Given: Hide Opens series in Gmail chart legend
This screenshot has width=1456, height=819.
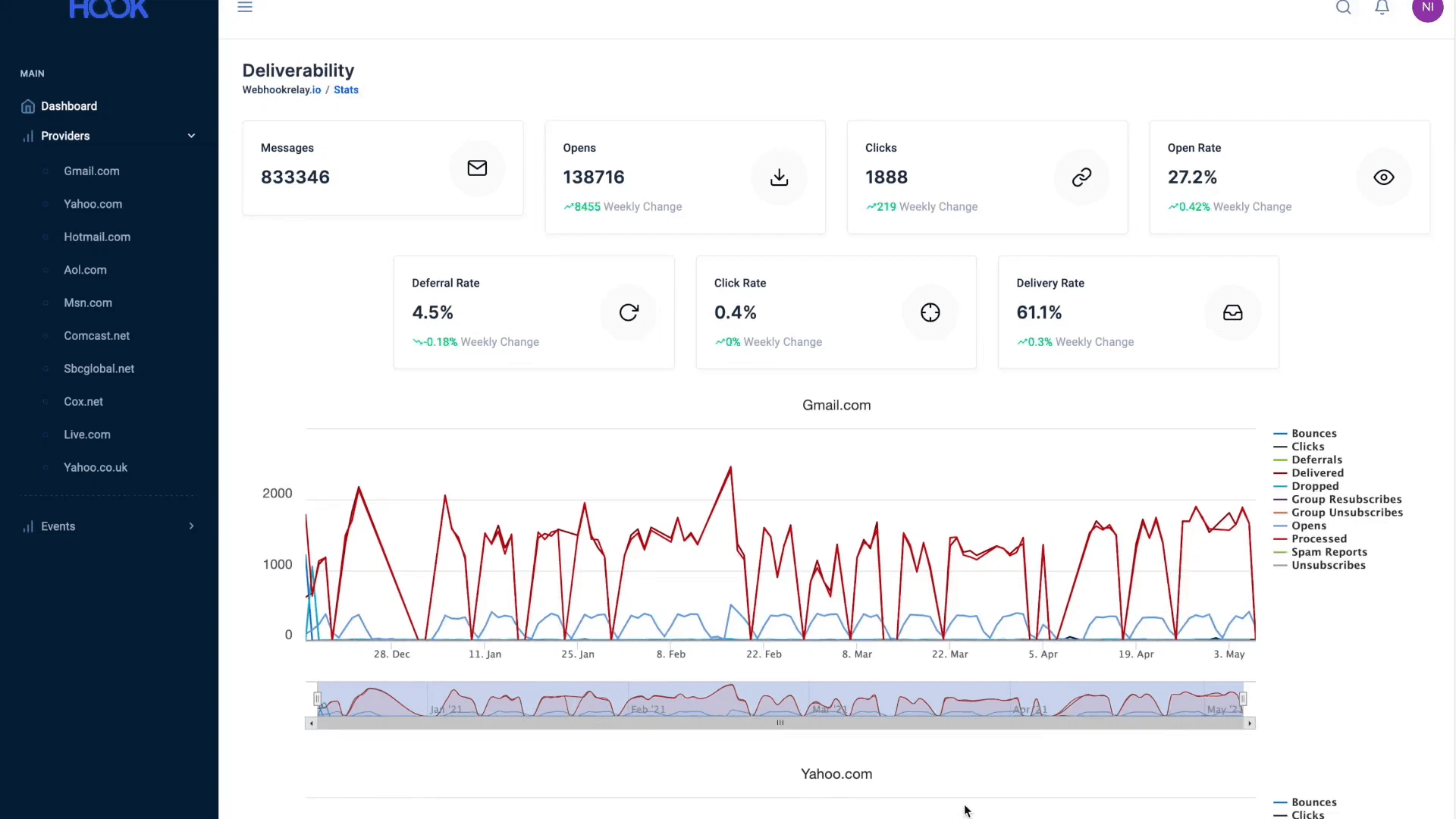Looking at the screenshot, I should pos(1308,526).
